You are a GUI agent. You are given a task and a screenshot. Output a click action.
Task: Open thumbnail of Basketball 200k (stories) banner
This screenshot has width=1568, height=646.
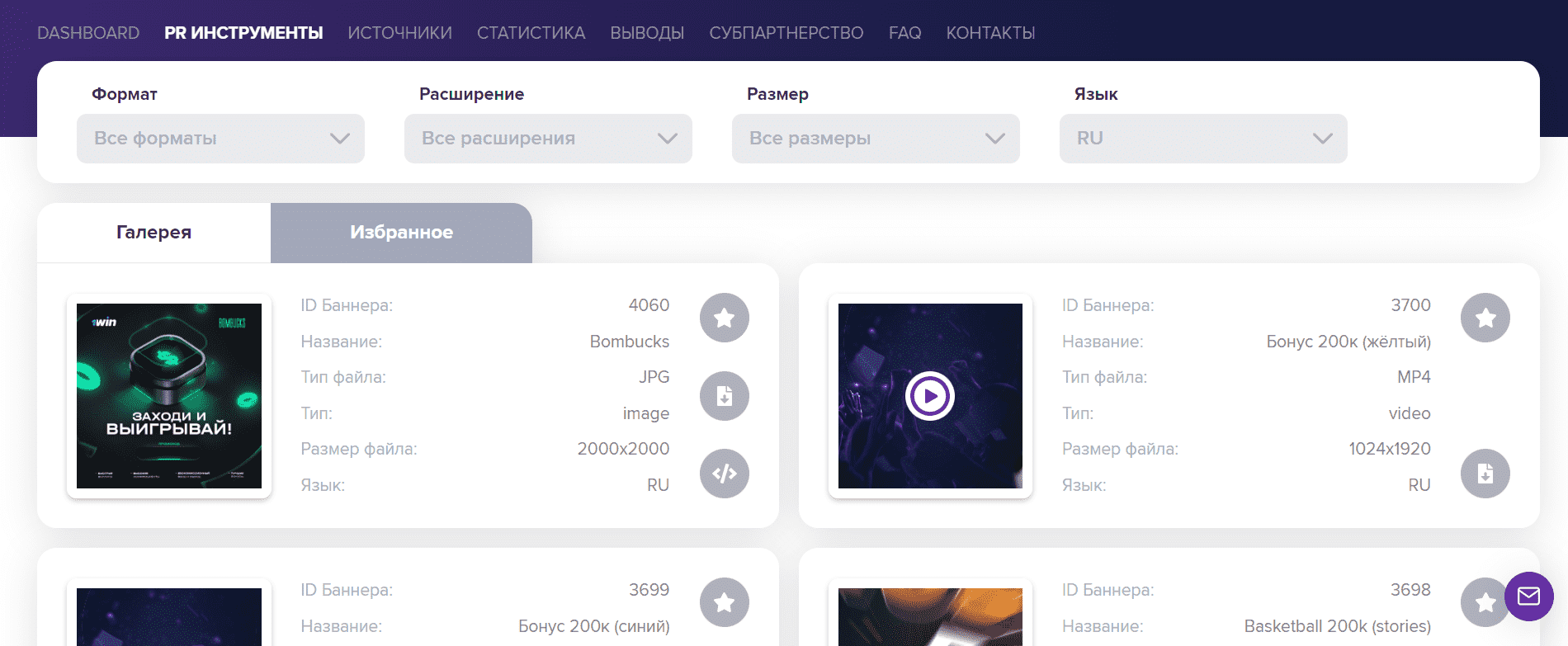pyautogui.click(x=930, y=617)
